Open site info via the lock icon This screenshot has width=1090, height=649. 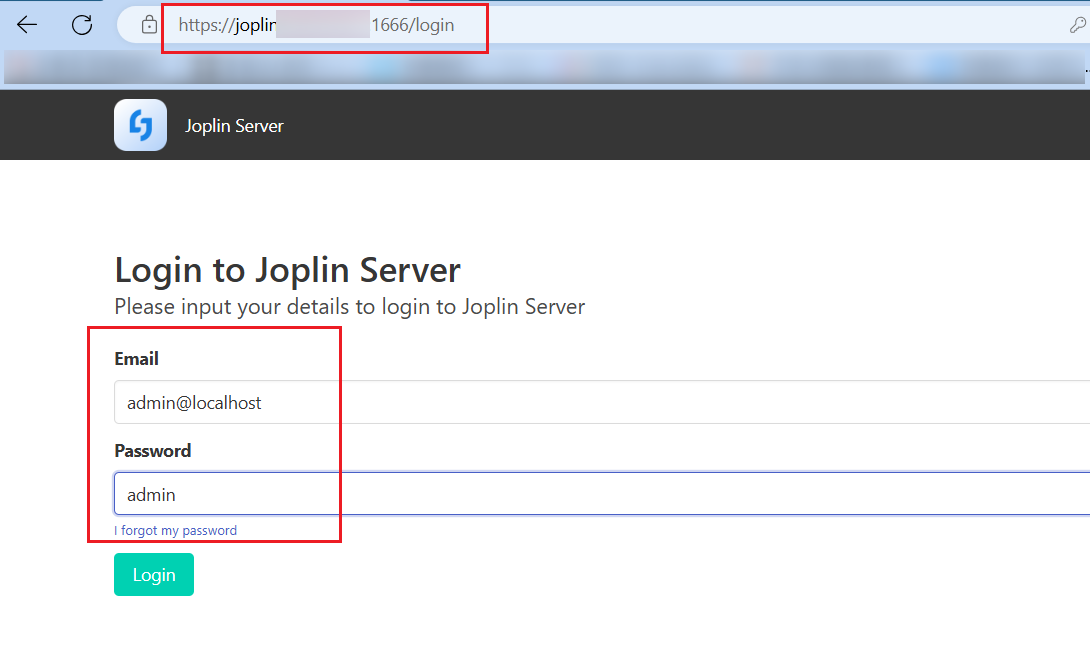149,25
